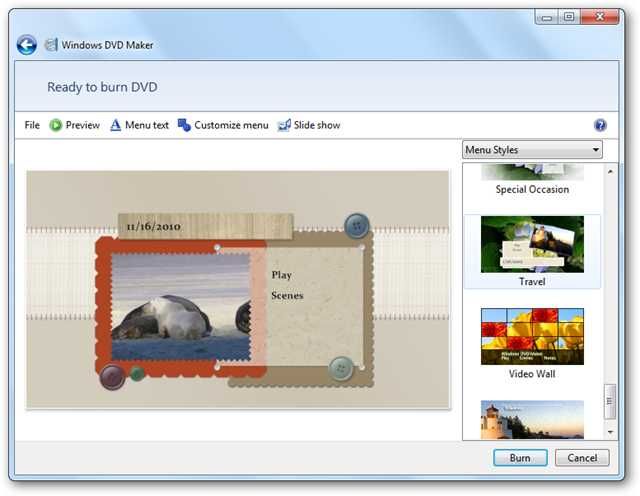Screen dimensions: 640x496
Task: Minimize the Windows DVD Maker window
Action: (x=547, y=17)
